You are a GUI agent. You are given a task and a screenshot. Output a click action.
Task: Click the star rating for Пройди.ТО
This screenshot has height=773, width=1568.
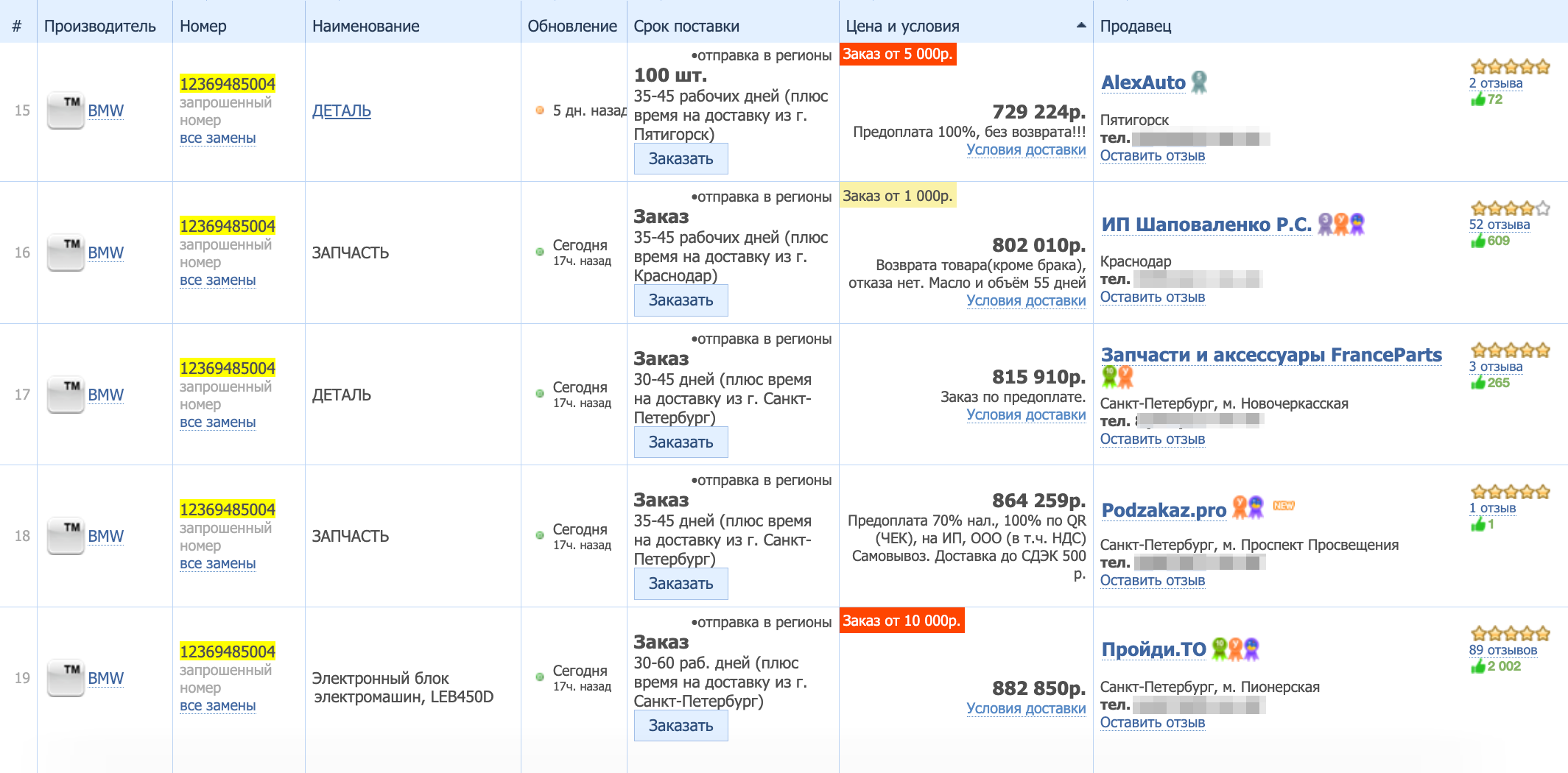[1511, 634]
